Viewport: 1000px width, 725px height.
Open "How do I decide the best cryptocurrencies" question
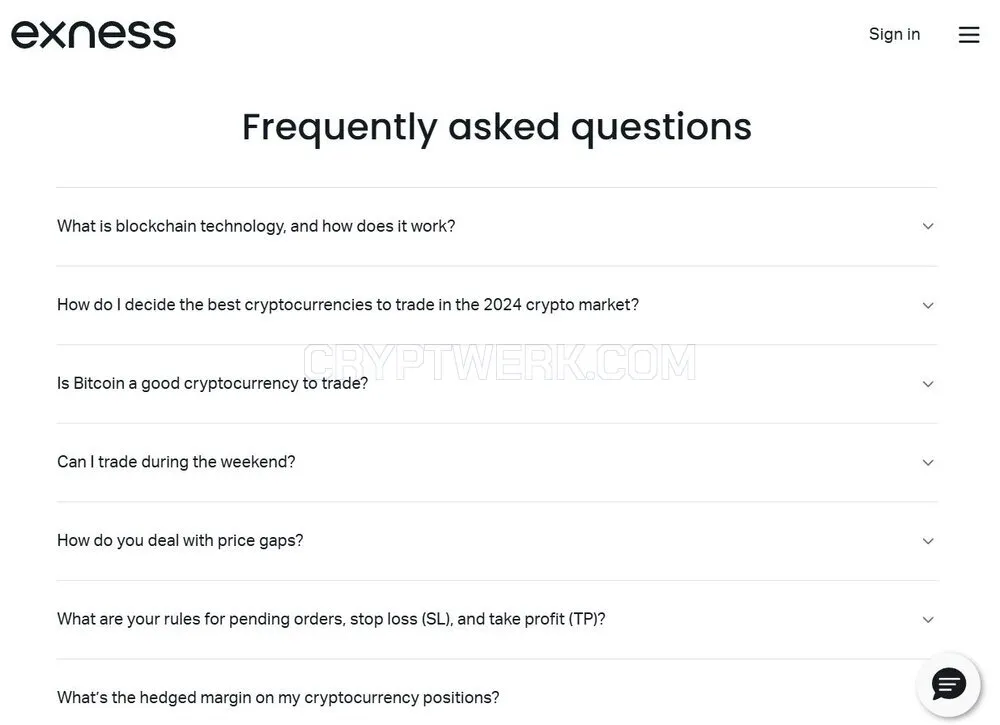pyautogui.click(x=348, y=305)
